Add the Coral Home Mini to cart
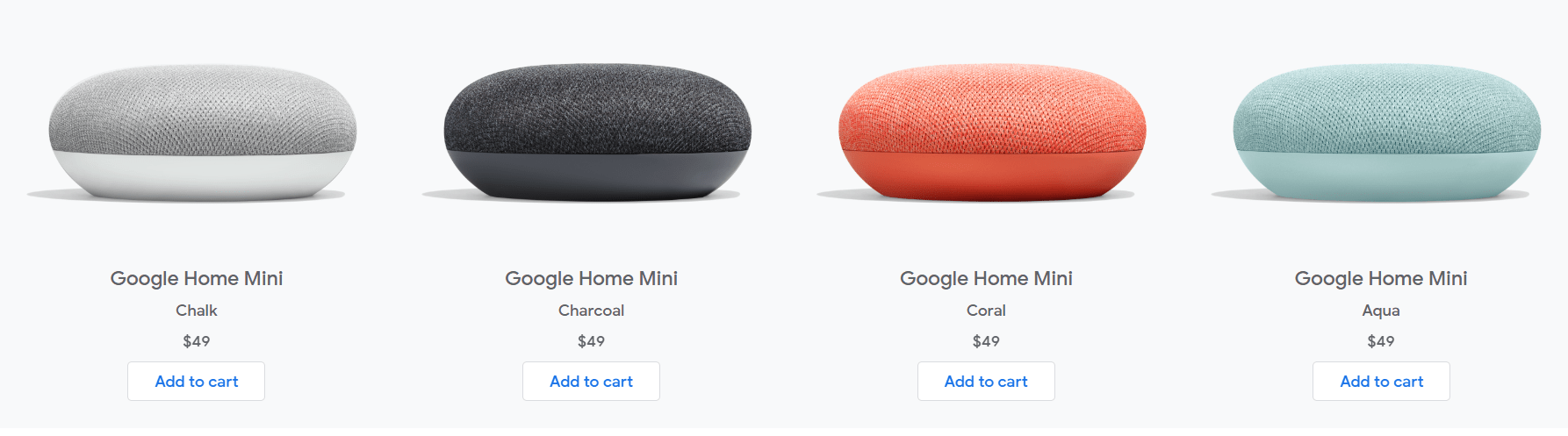Image resolution: width=1568 pixels, height=436 pixels. (x=986, y=382)
